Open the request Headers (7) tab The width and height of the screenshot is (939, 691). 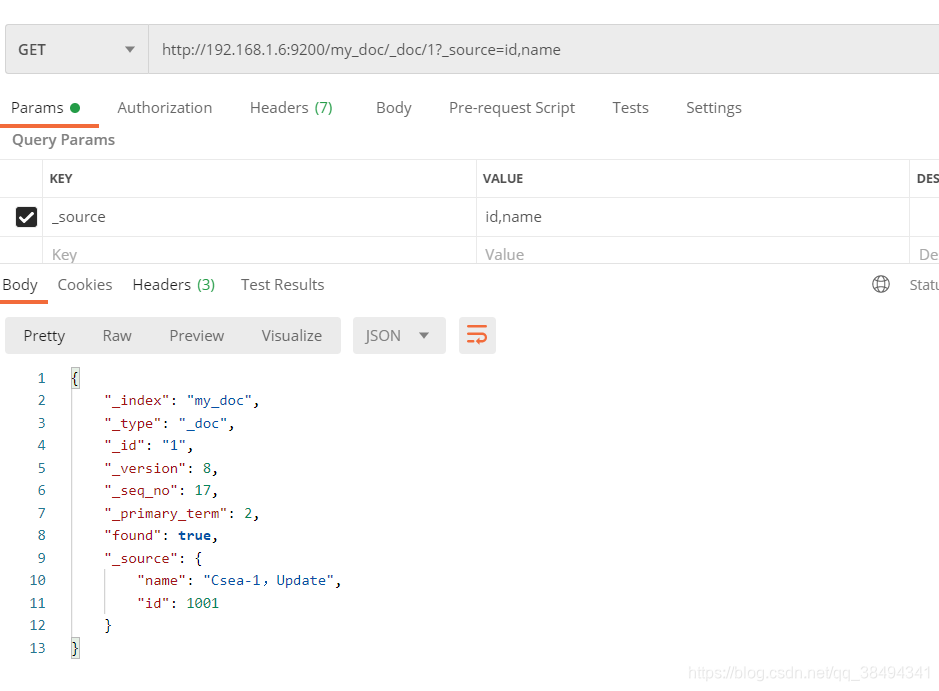[290, 108]
